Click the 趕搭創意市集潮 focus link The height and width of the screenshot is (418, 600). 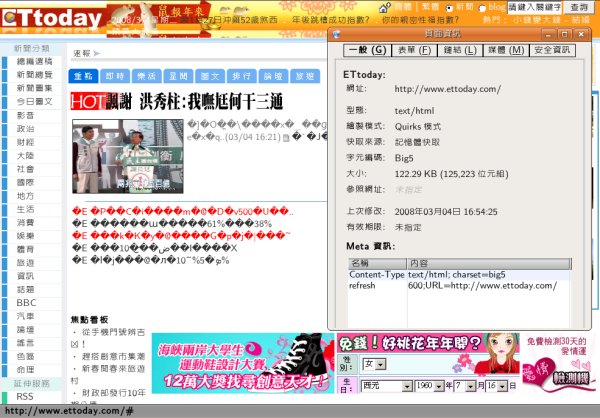(113, 356)
